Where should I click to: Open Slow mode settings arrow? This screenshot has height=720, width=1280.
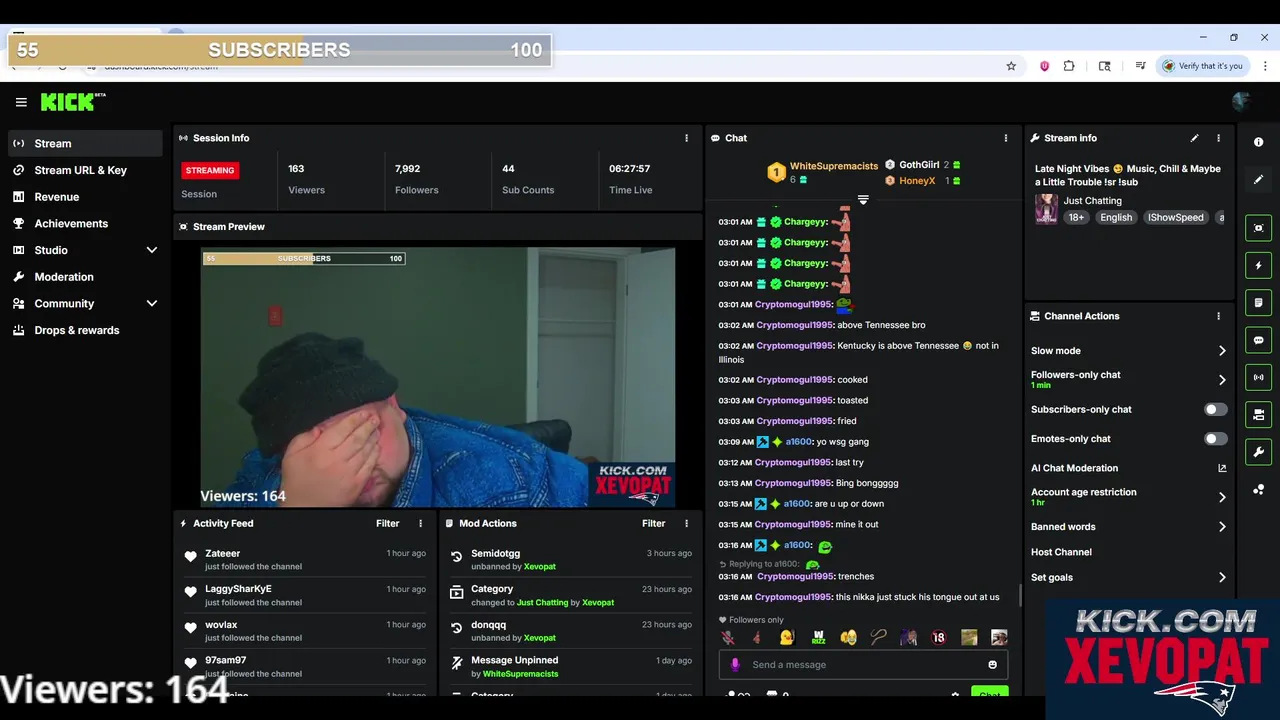tap(1222, 351)
